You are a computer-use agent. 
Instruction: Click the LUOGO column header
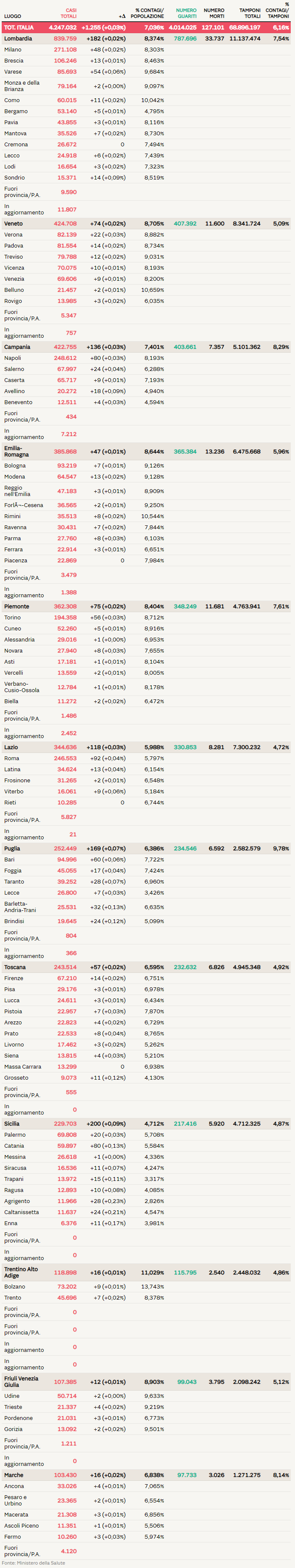pos(12,17)
